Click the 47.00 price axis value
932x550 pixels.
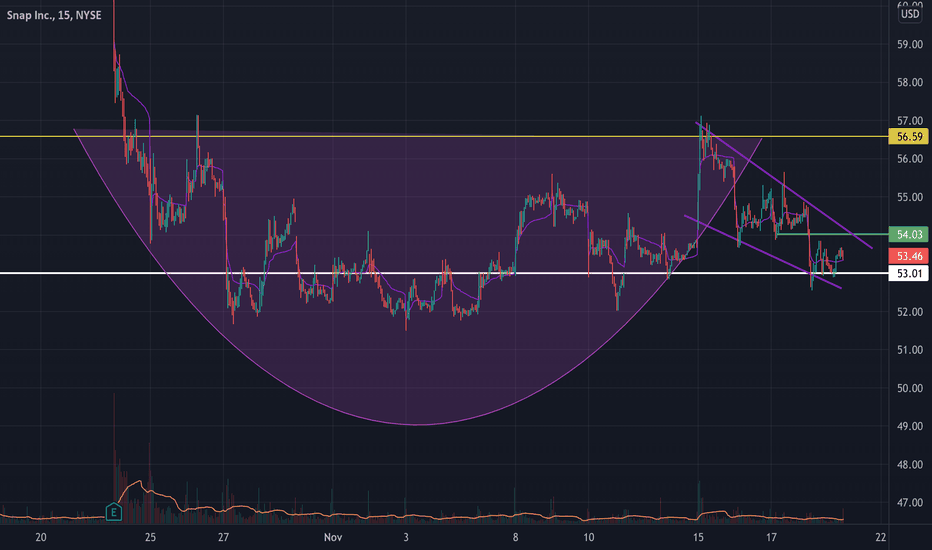click(x=910, y=502)
